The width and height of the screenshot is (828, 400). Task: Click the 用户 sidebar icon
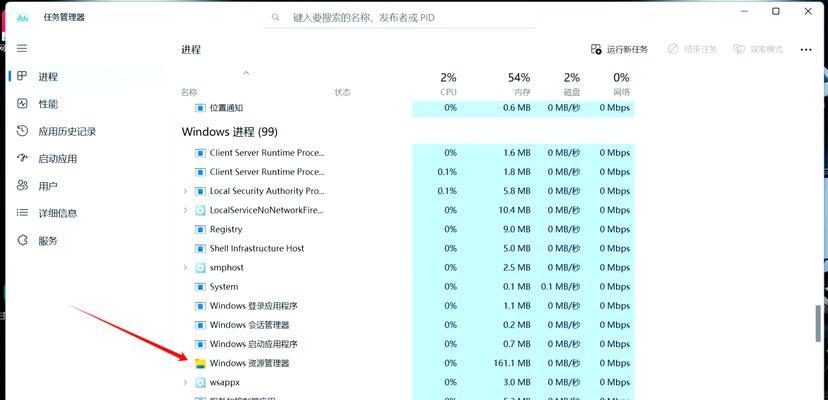(x=22, y=185)
